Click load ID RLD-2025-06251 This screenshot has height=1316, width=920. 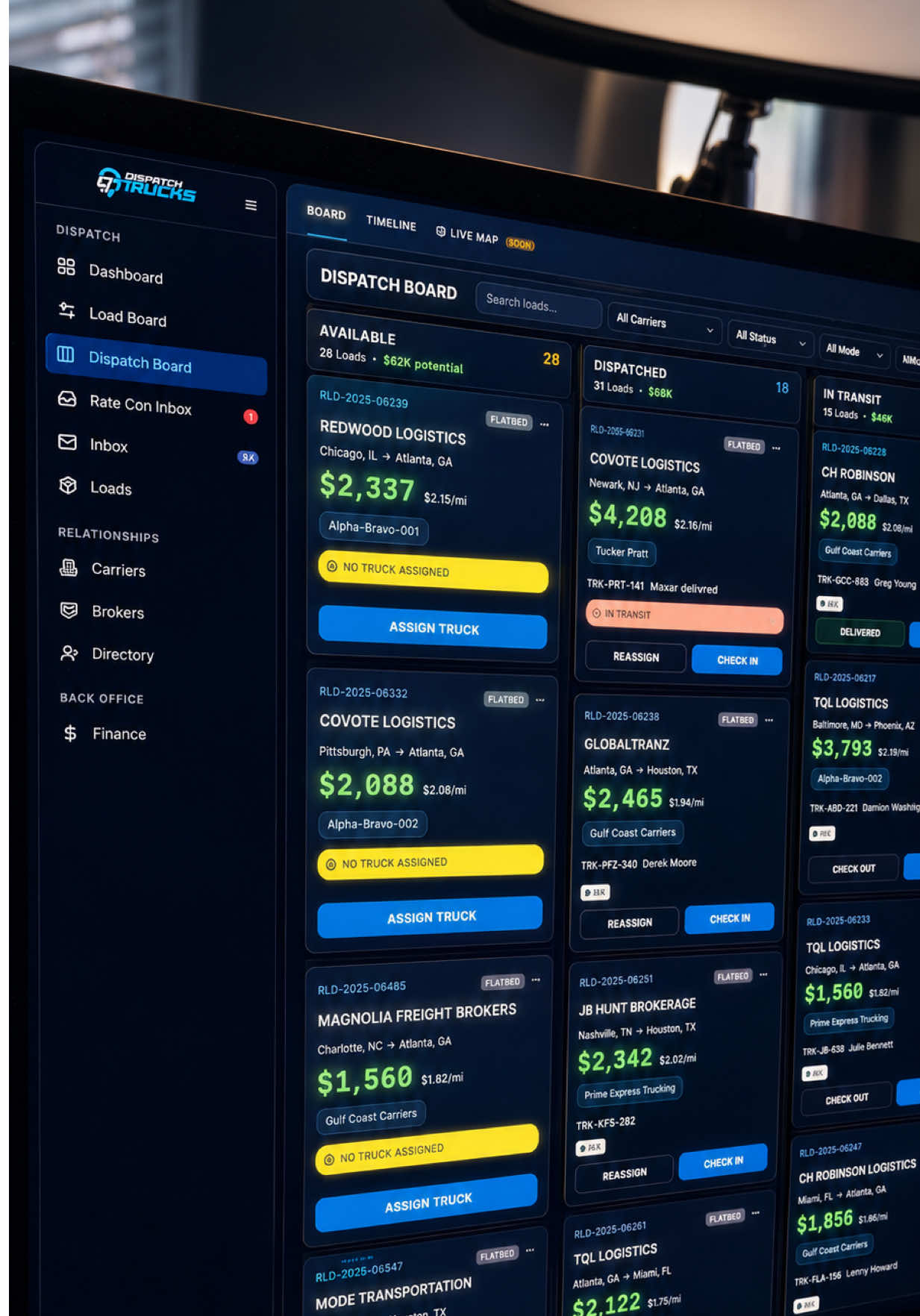click(x=616, y=981)
